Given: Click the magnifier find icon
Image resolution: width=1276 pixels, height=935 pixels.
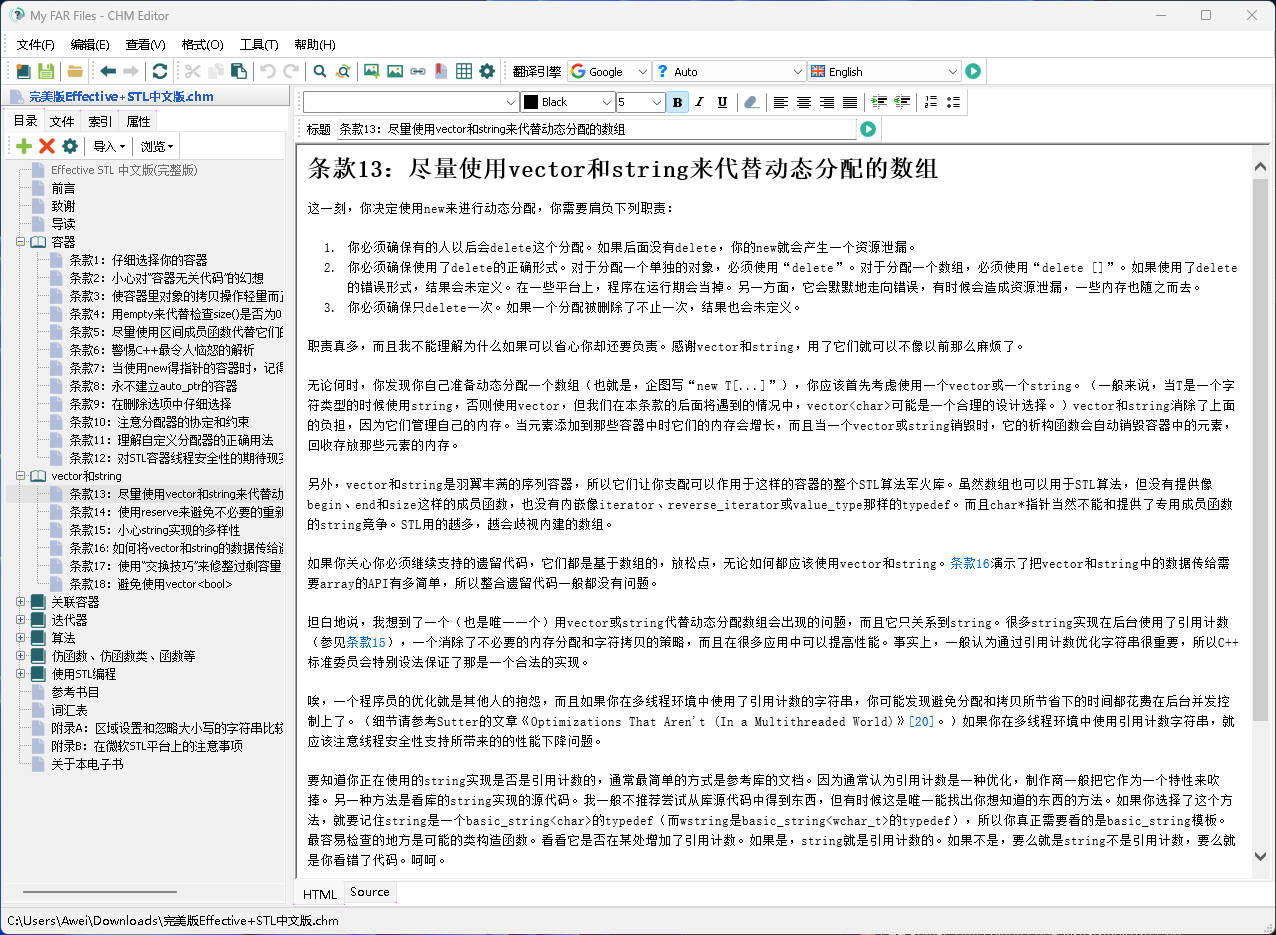Looking at the screenshot, I should pos(320,71).
